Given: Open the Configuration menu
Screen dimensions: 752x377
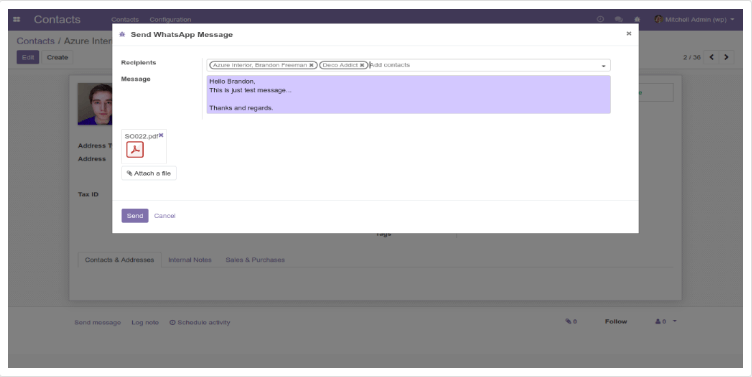Looking at the screenshot, I should click(170, 20).
